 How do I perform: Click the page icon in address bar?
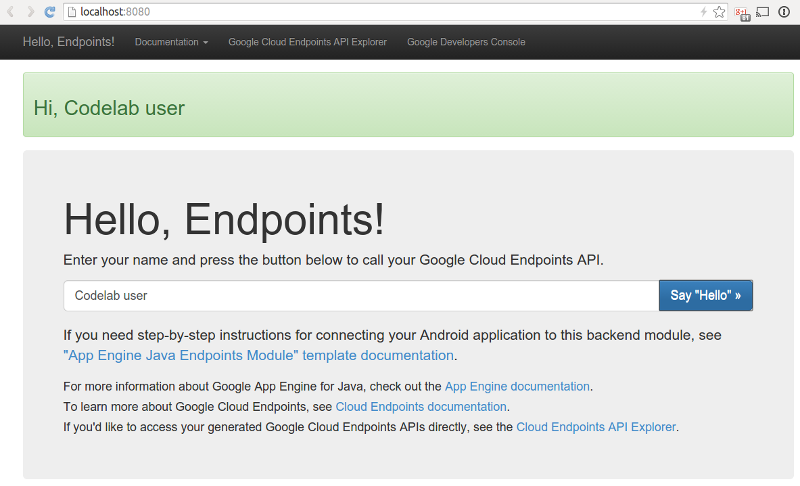pyautogui.click(x=72, y=12)
